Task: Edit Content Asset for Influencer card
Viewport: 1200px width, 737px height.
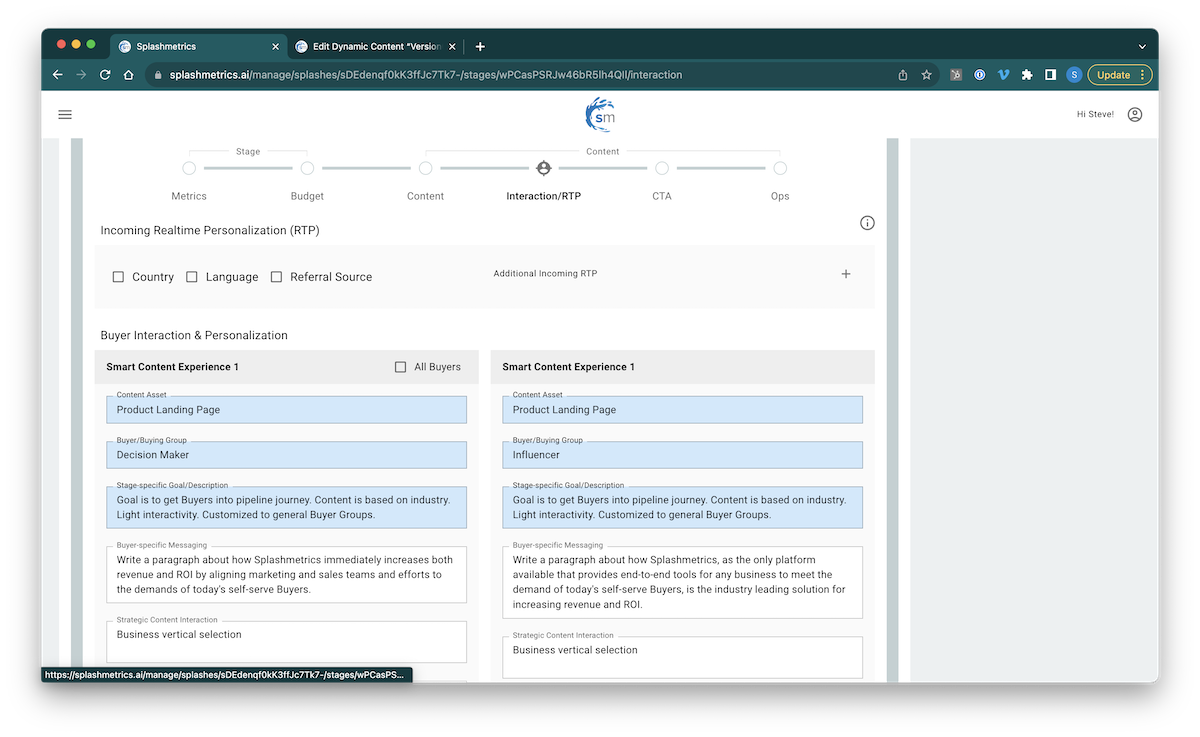Action: [x=683, y=409]
